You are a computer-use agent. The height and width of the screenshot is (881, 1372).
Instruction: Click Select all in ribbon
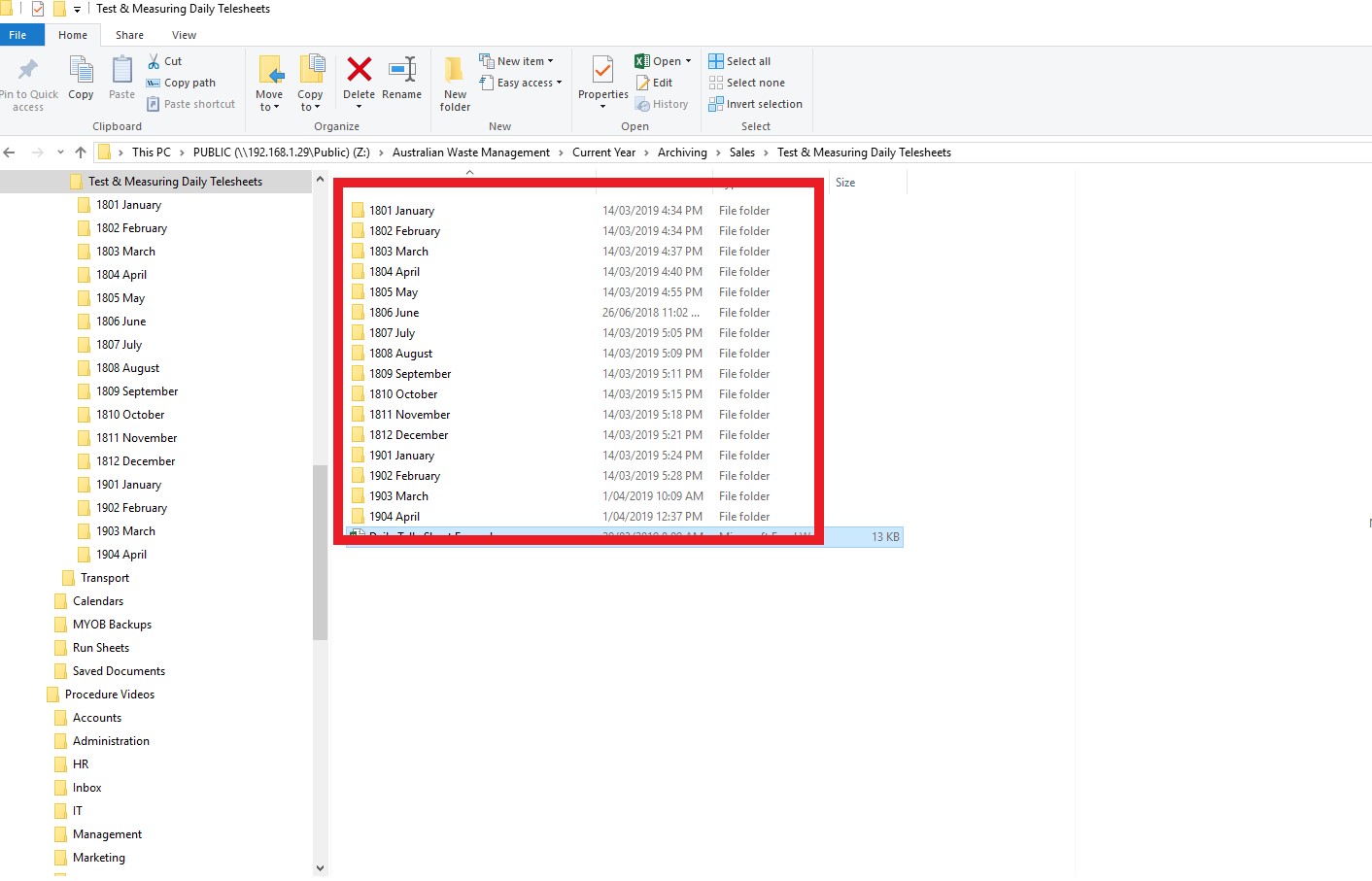point(739,61)
